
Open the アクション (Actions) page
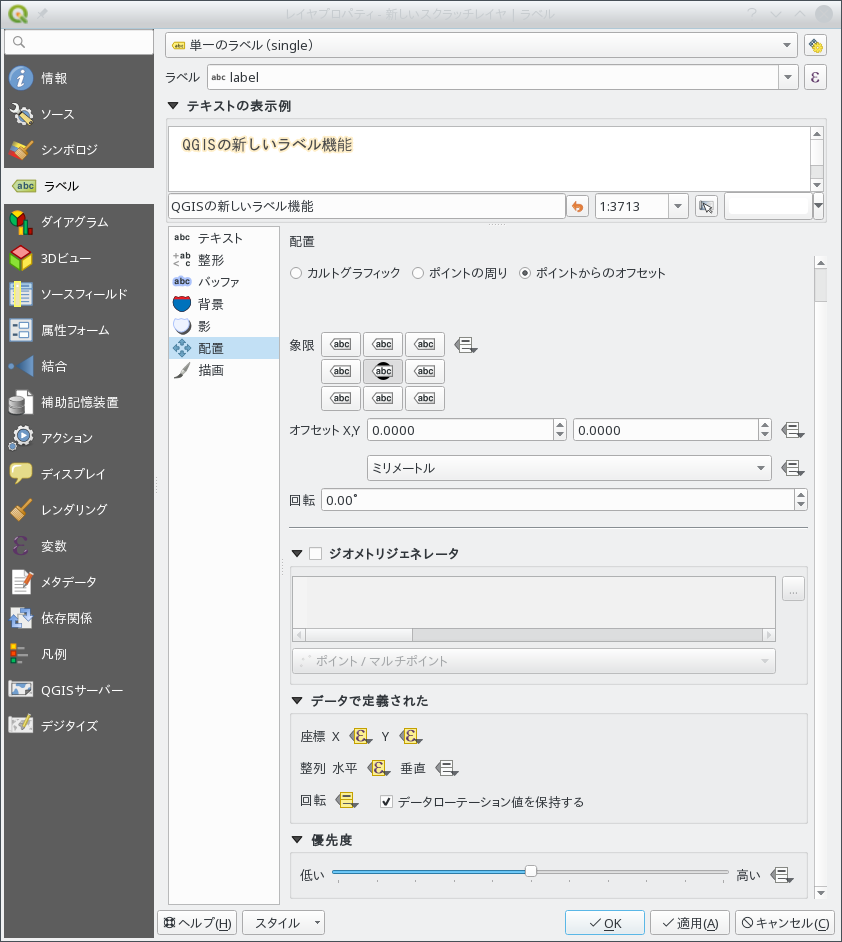coord(79,438)
